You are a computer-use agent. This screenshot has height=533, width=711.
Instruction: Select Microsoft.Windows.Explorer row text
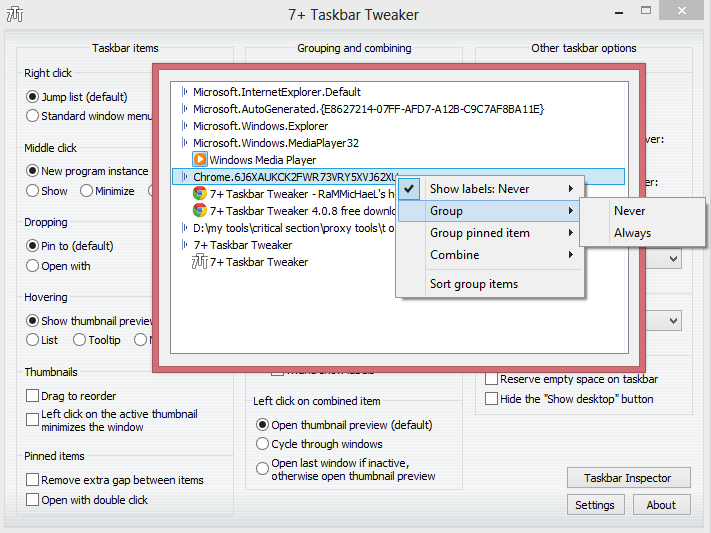pos(261,126)
